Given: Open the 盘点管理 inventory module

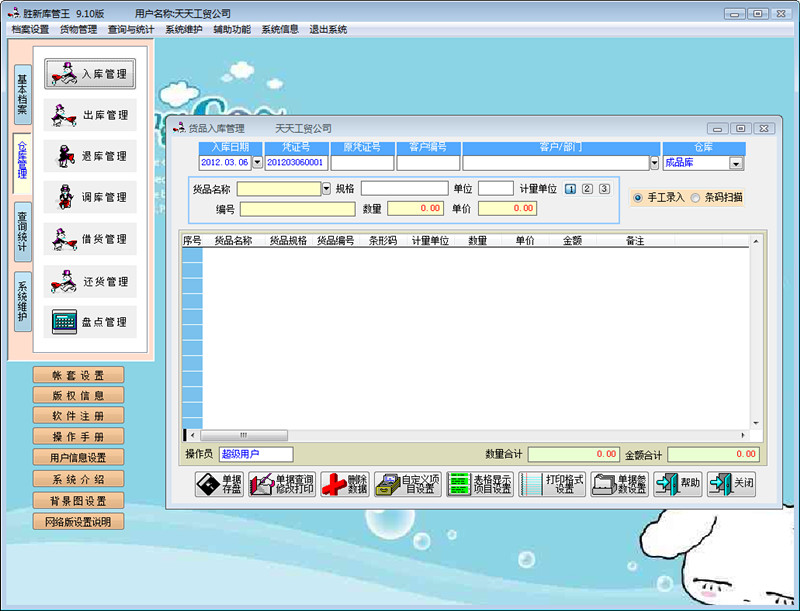Looking at the screenshot, I should click(x=91, y=322).
